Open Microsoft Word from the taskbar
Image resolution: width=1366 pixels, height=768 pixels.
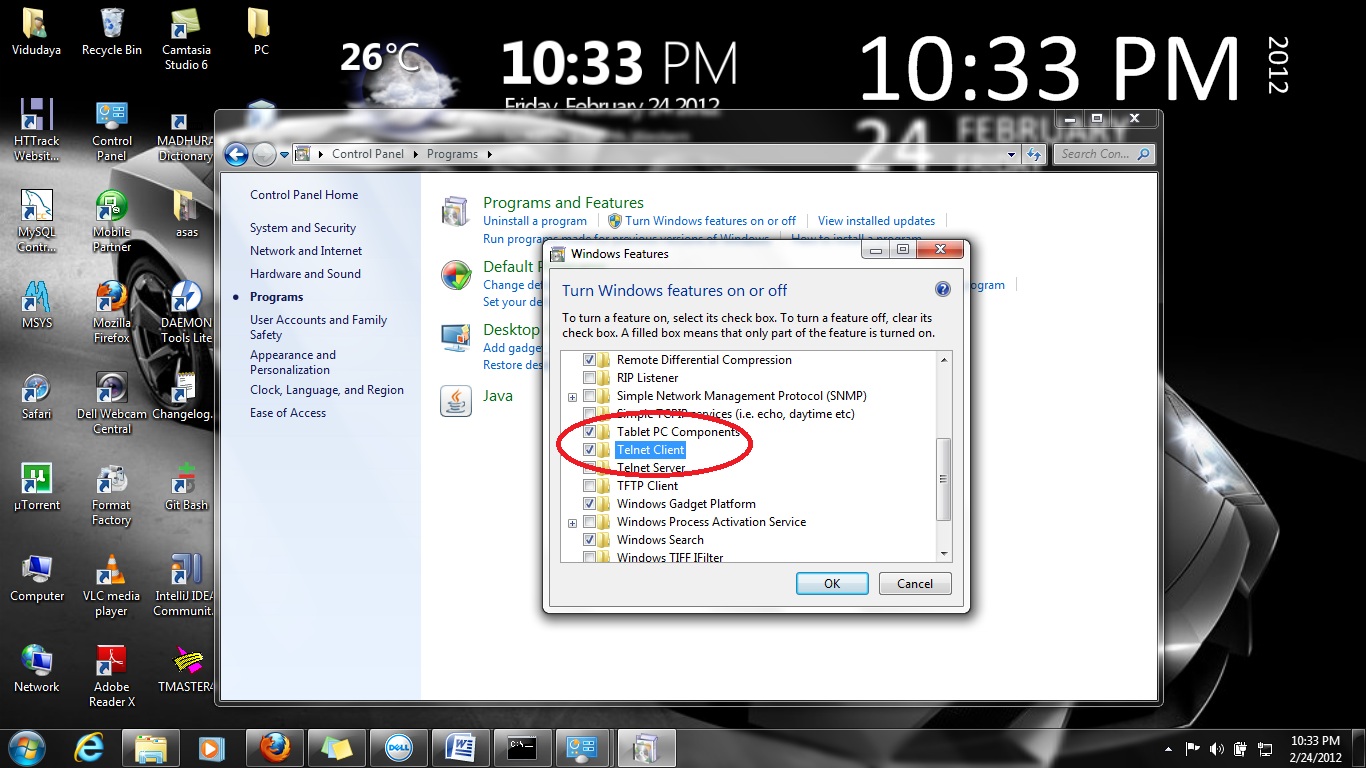(461, 747)
